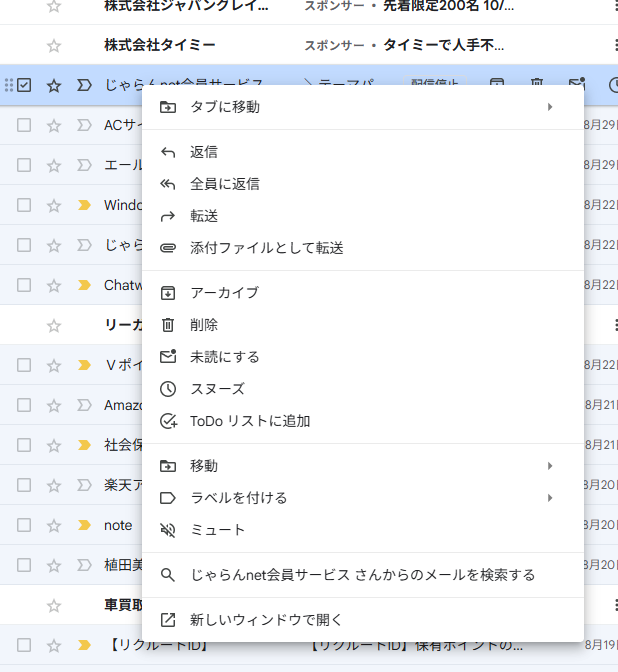Click the archive box icon in menu
This screenshot has width=618, height=672.
click(x=168, y=293)
